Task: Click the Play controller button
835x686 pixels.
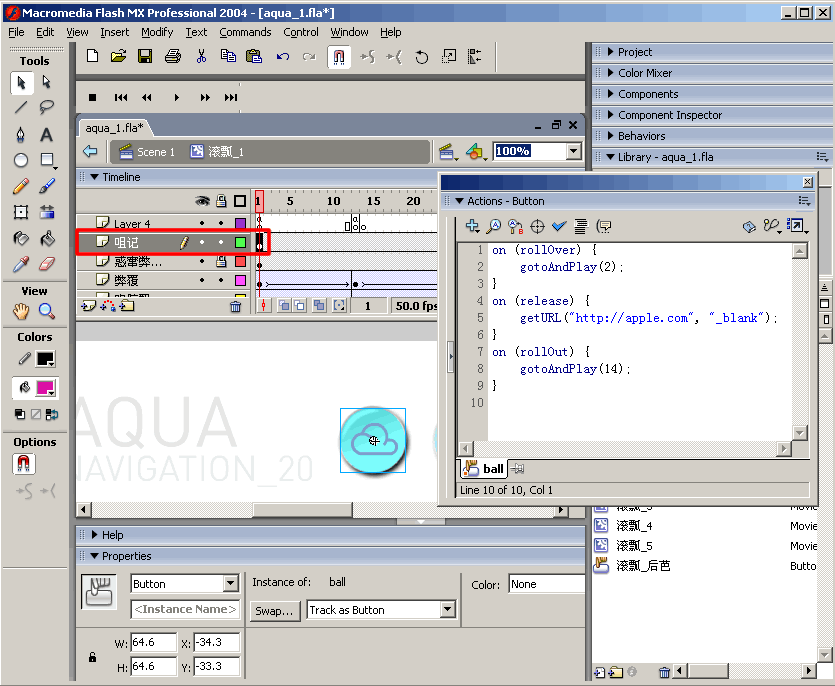Action: [177, 97]
